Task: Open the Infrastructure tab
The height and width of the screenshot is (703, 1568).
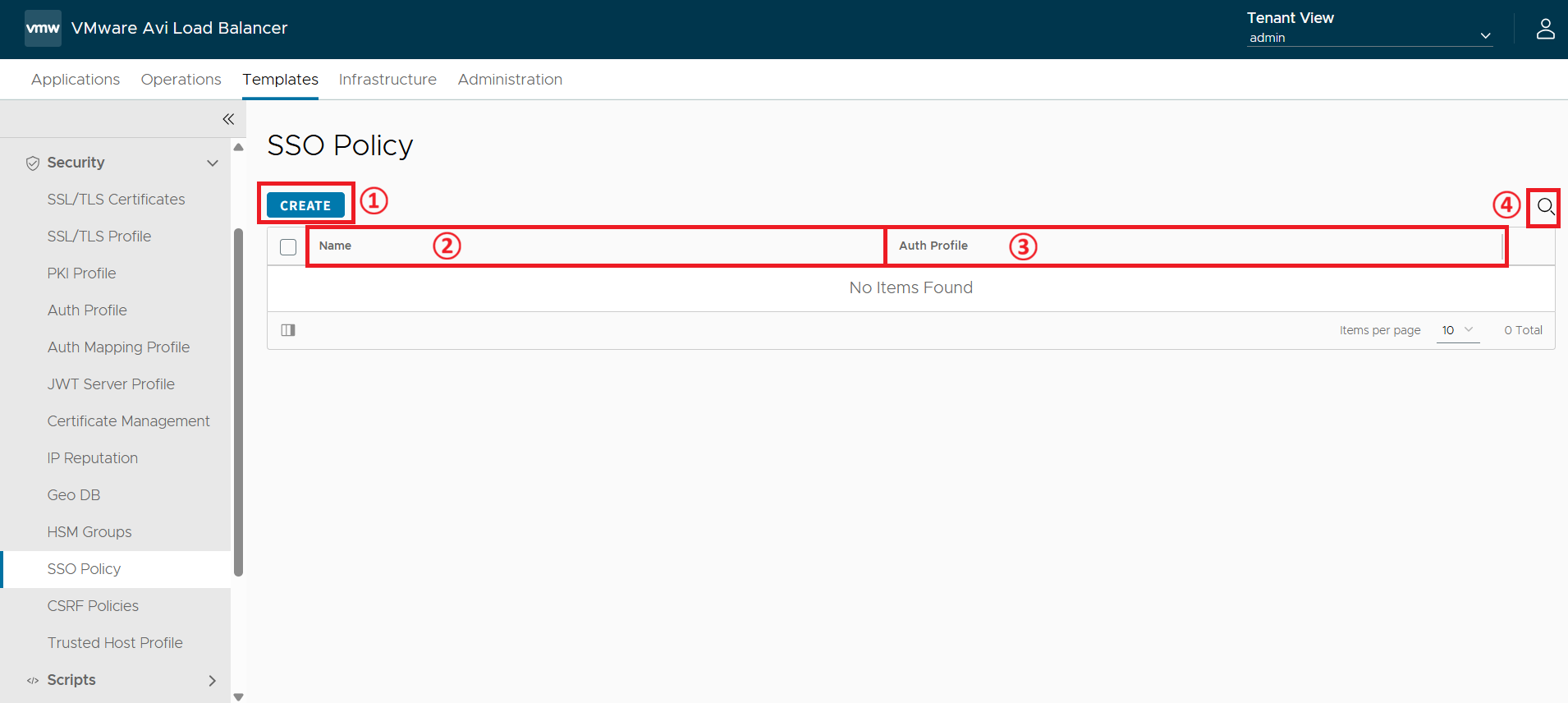Action: tap(387, 80)
